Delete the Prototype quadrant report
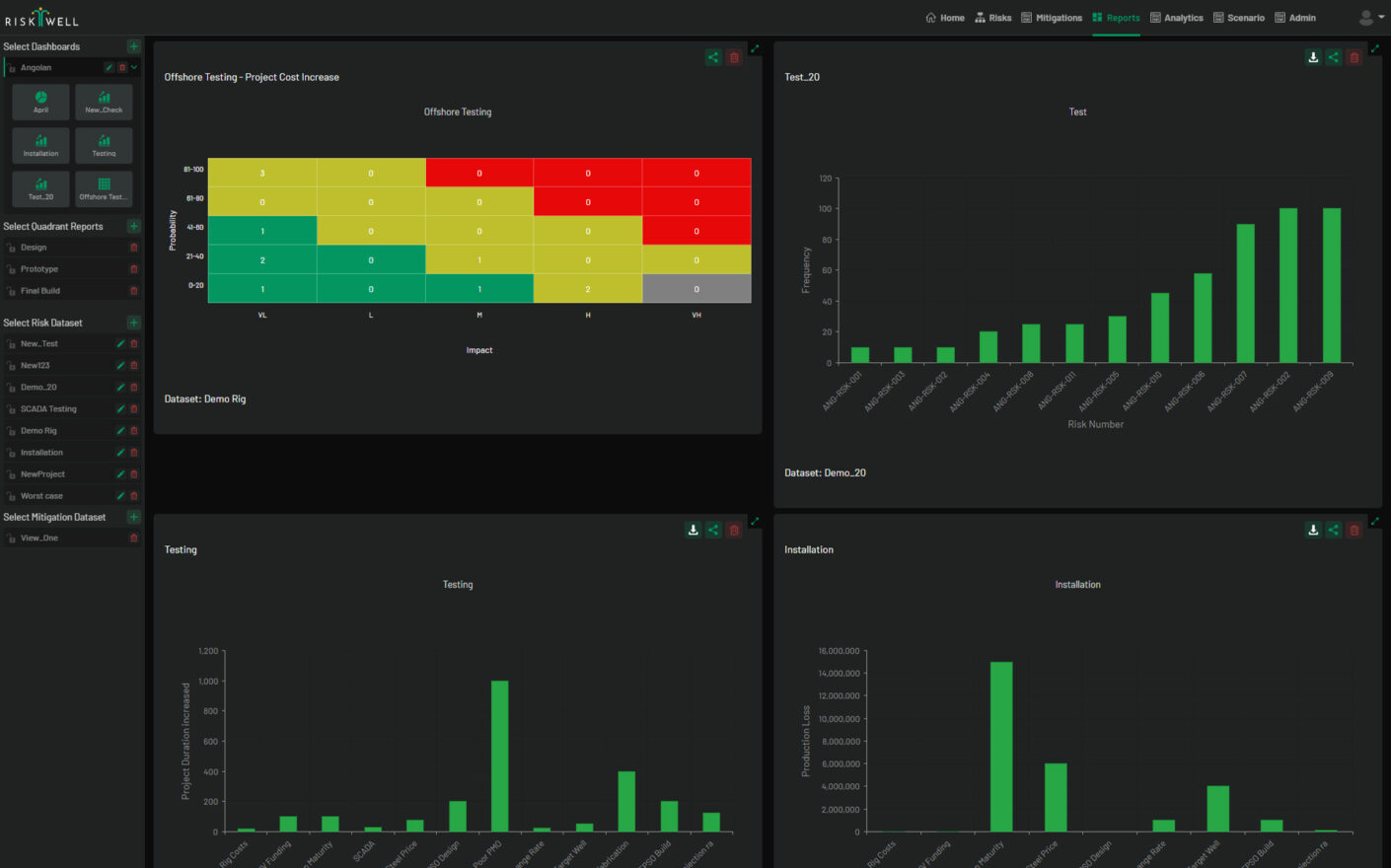1391x868 pixels. [134, 269]
